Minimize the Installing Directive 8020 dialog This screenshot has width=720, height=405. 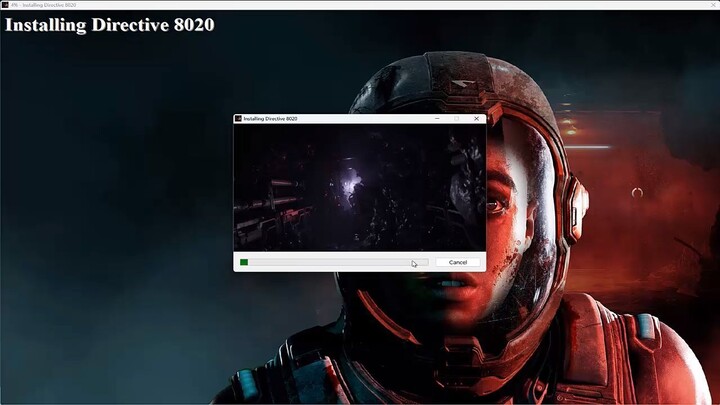click(437, 118)
